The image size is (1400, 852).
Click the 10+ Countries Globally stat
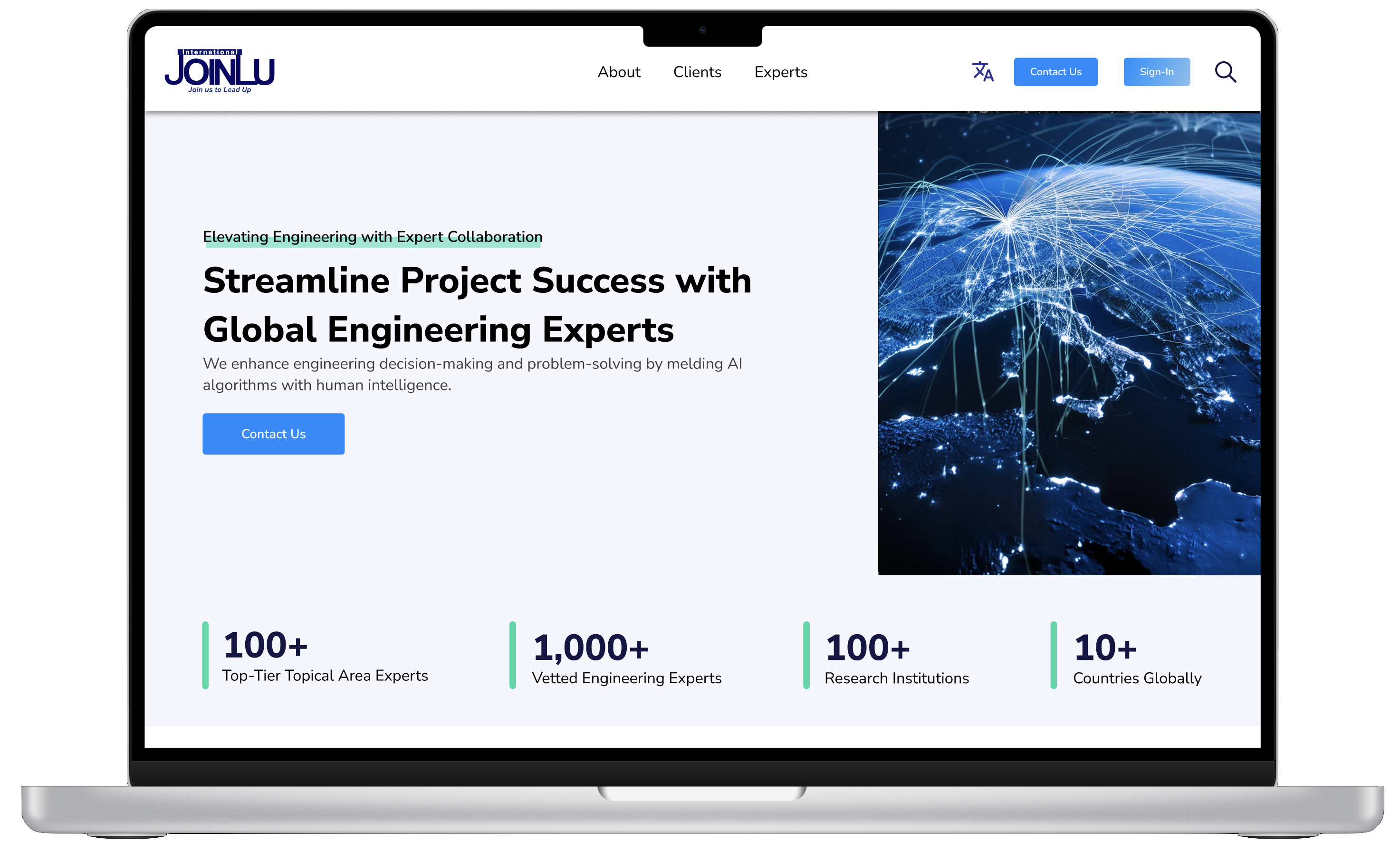tap(1136, 658)
